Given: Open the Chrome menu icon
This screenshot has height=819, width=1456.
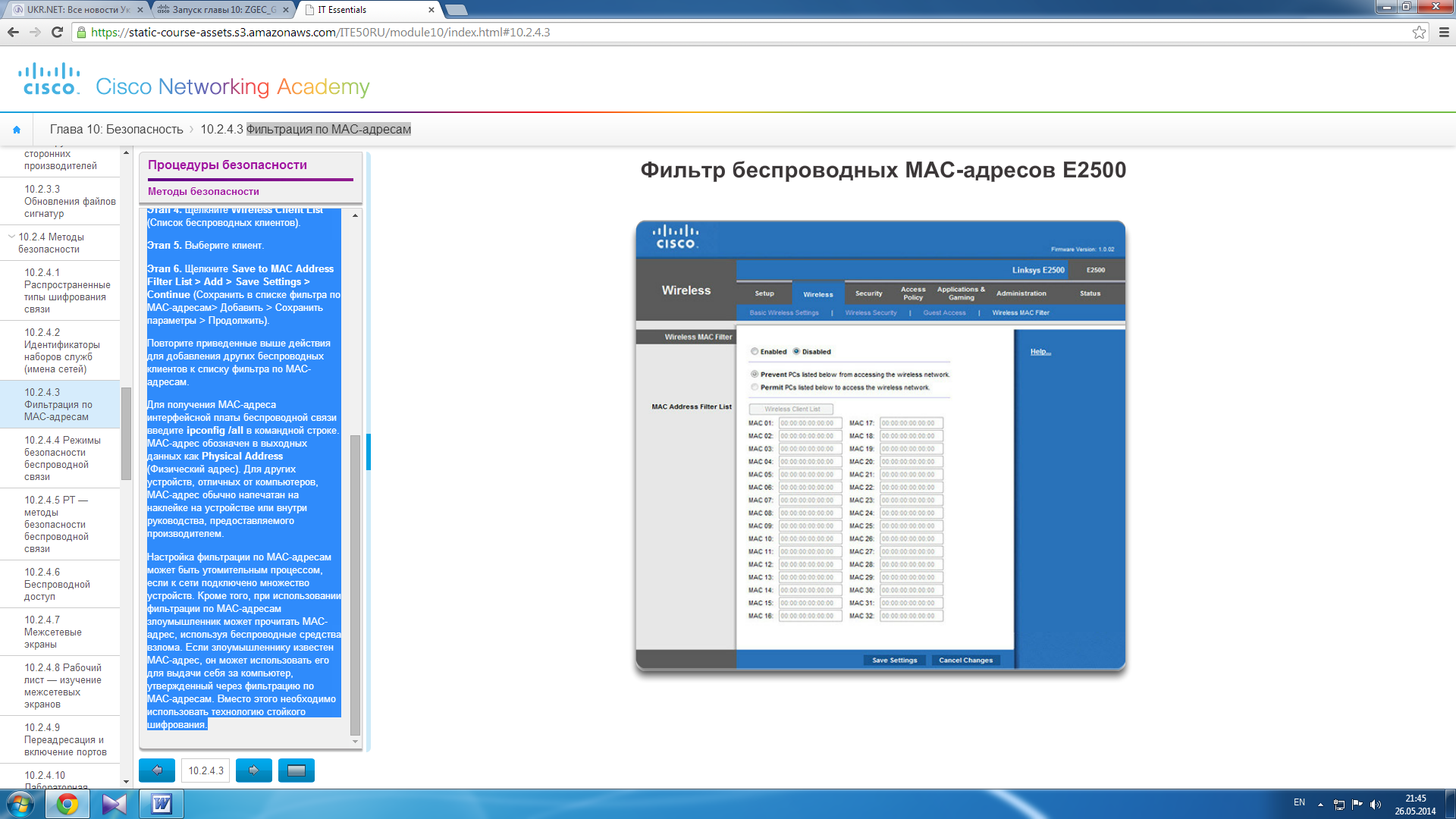Looking at the screenshot, I should (x=1444, y=32).
